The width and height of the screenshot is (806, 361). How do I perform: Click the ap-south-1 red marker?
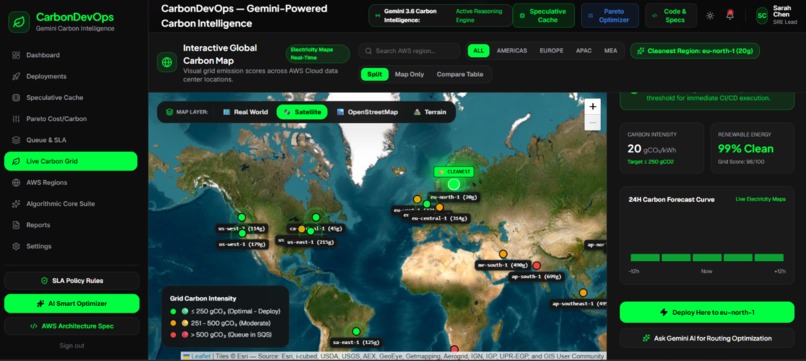tap(537, 265)
